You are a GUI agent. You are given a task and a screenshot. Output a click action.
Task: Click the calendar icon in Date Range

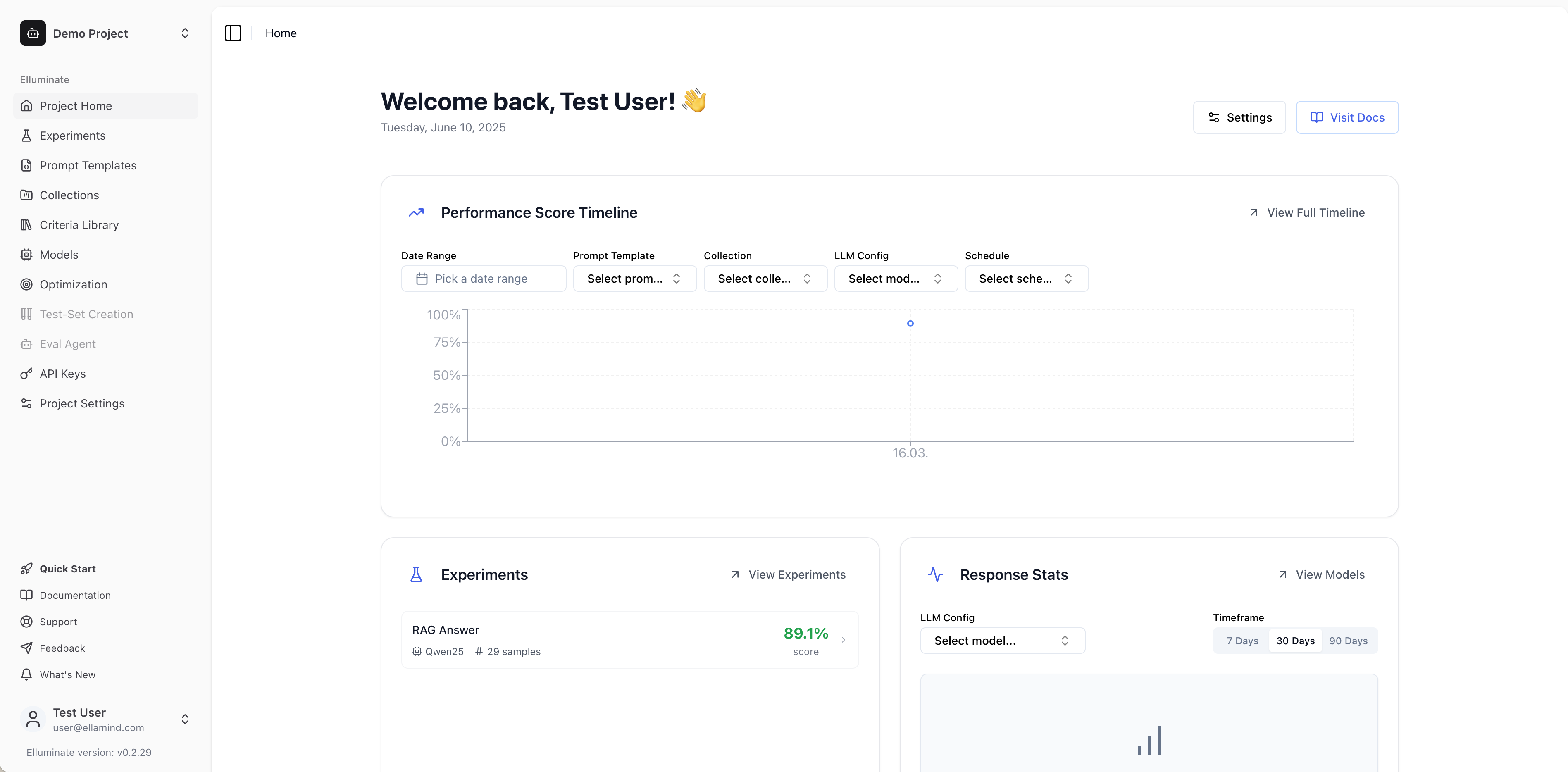click(422, 279)
